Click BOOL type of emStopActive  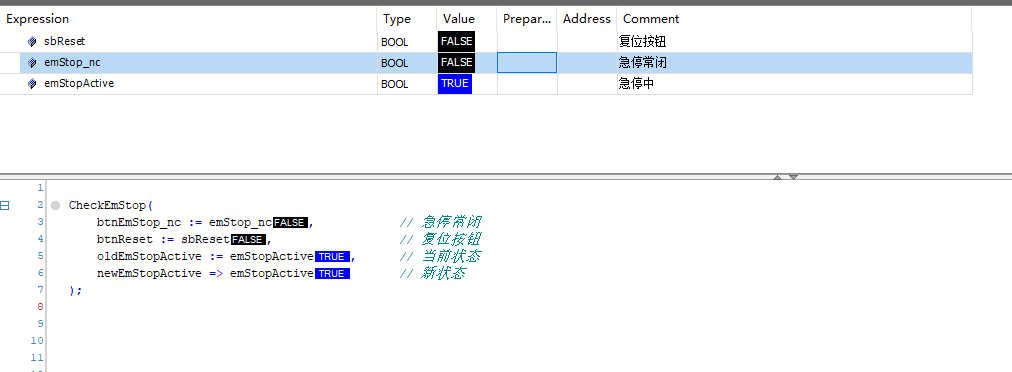[395, 84]
